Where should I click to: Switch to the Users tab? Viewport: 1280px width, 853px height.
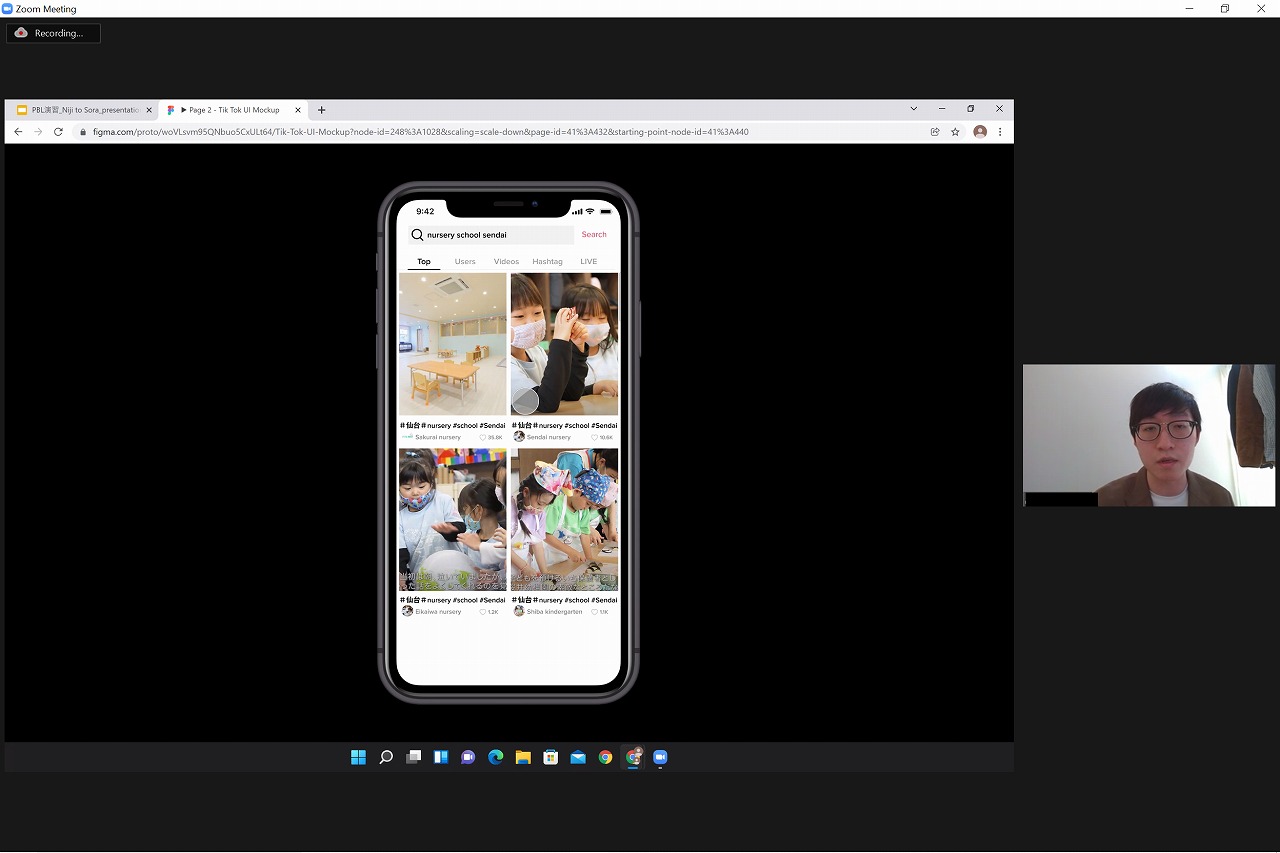[465, 262]
